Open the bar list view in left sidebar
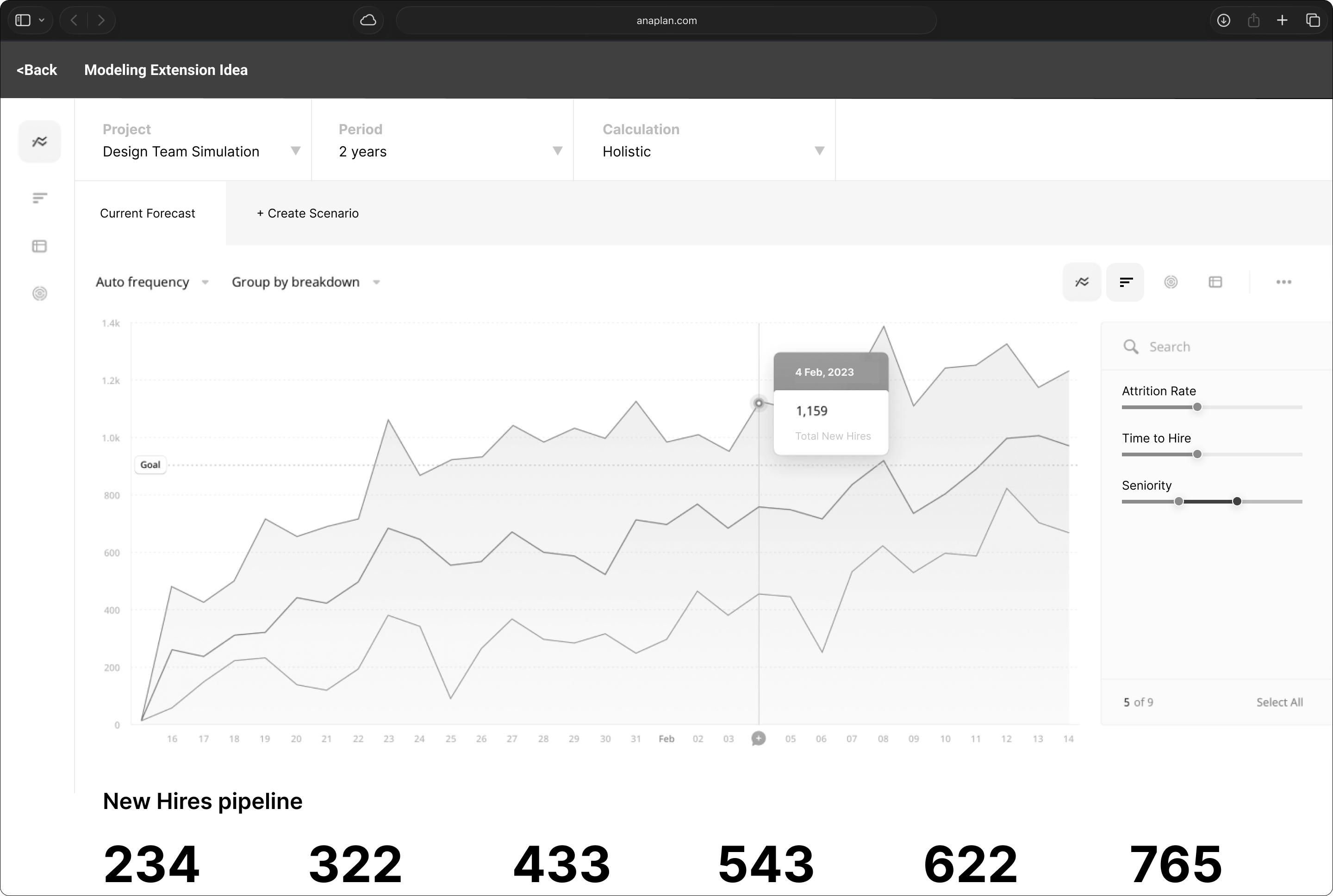Image resolution: width=1333 pixels, height=896 pixels. (39, 198)
